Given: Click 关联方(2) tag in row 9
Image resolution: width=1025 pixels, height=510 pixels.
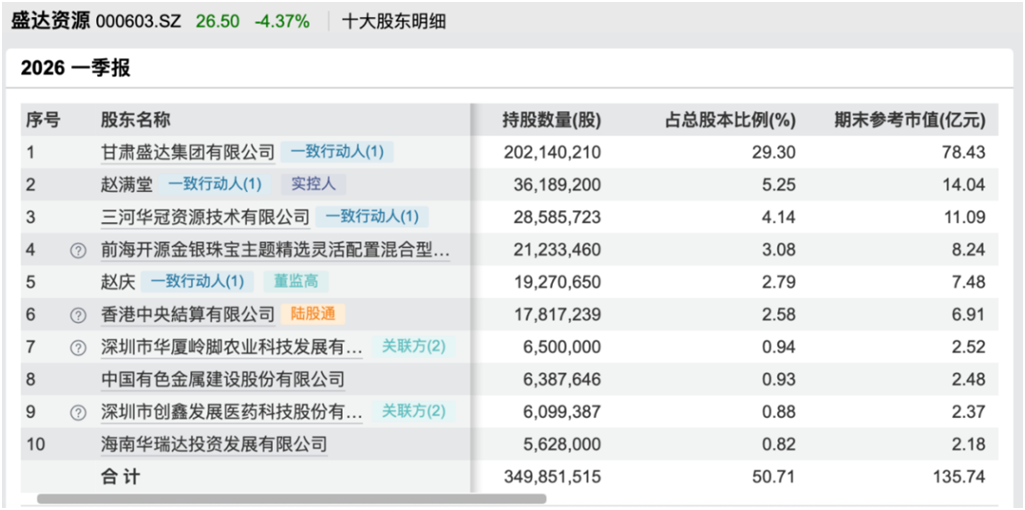Looking at the screenshot, I should pos(414,412).
